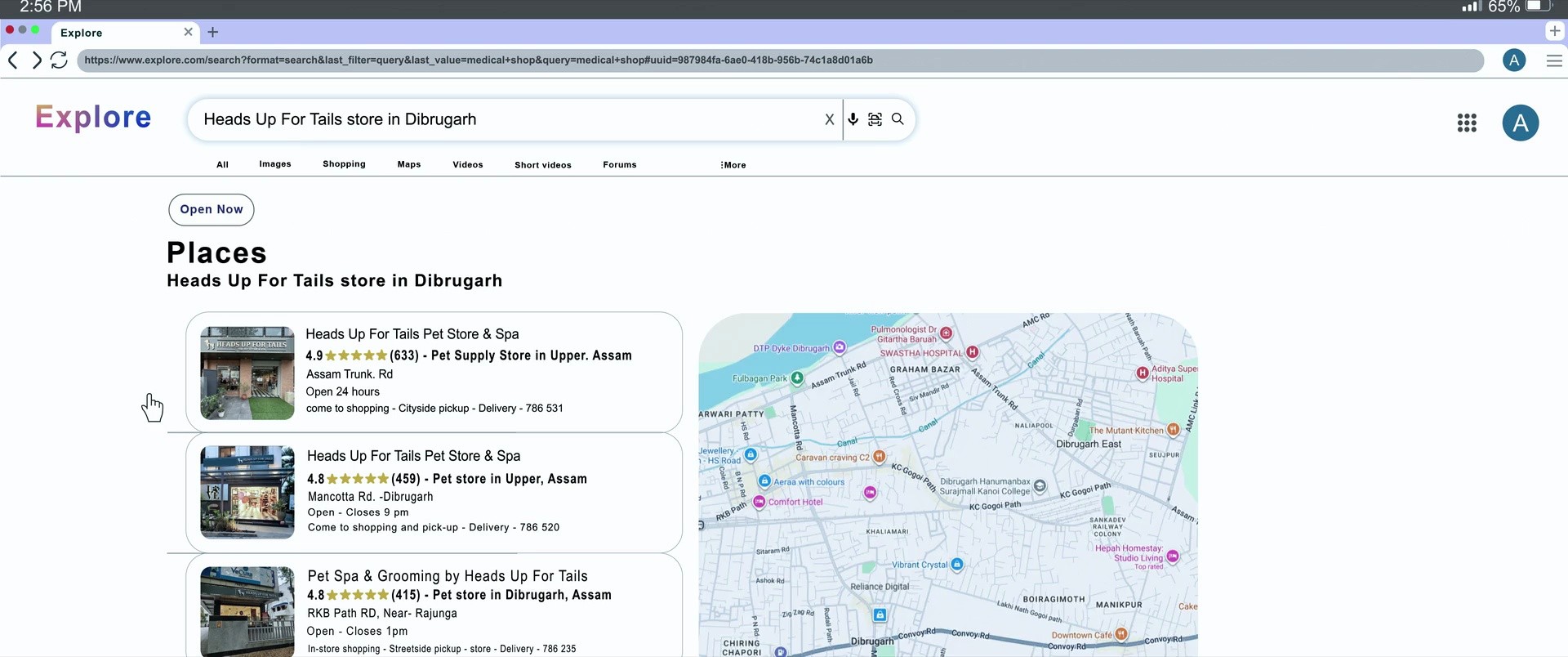Open the large account avatar A

pos(1521,123)
